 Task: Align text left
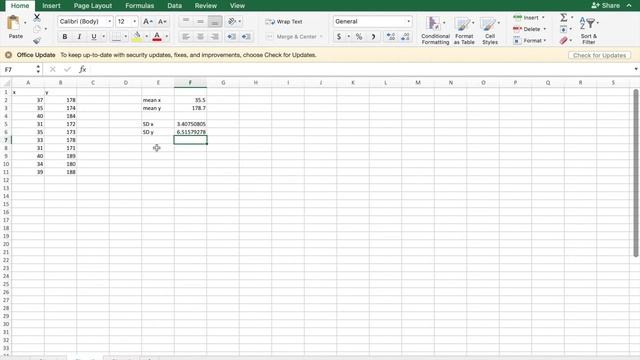click(186, 37)
